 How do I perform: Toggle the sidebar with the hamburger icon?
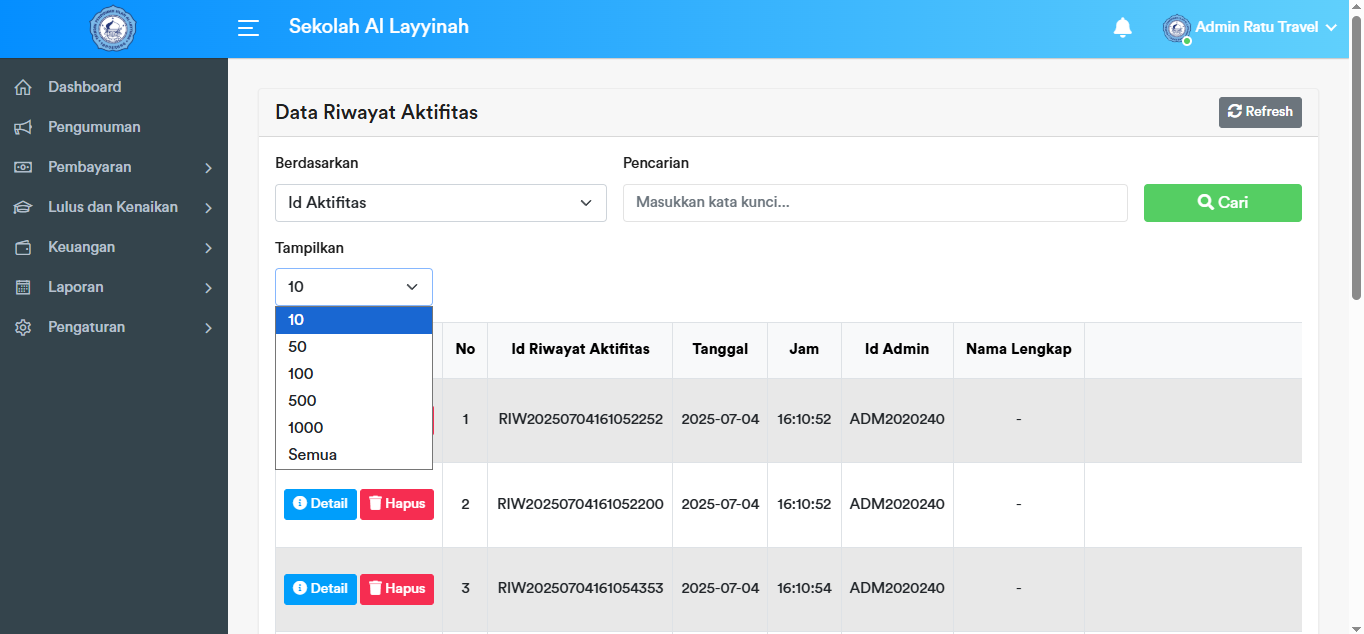tap(247, 29)
